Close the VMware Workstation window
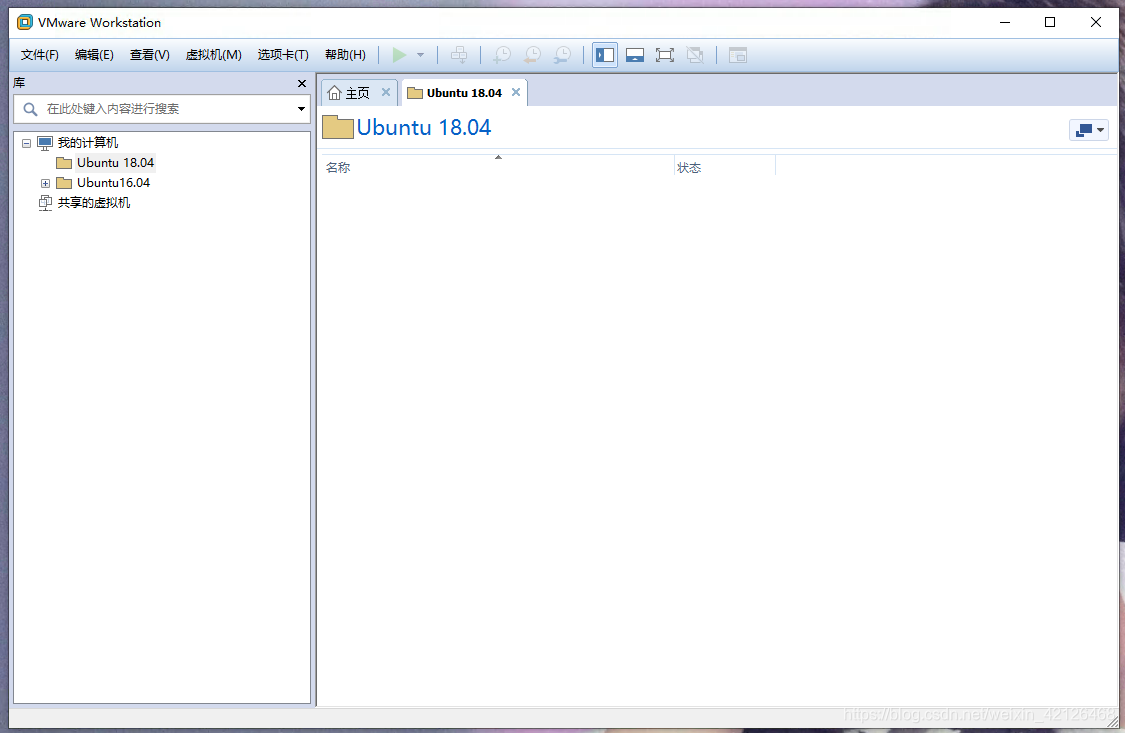Screen dimensions: 1125x733 tap(1096, 22)
